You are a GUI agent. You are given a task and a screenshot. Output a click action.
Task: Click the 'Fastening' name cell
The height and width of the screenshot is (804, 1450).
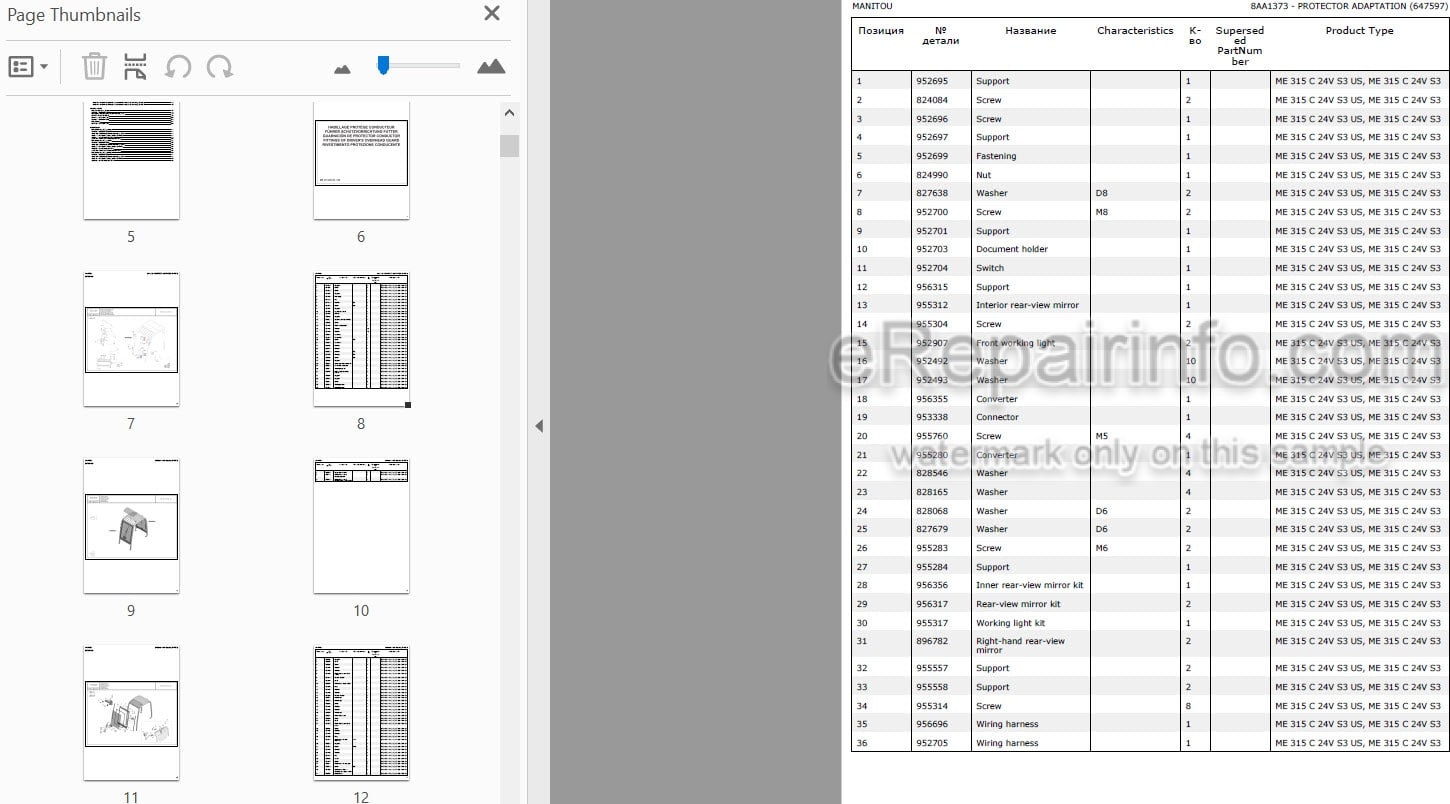pyautogui.click(x=996, y=156)
